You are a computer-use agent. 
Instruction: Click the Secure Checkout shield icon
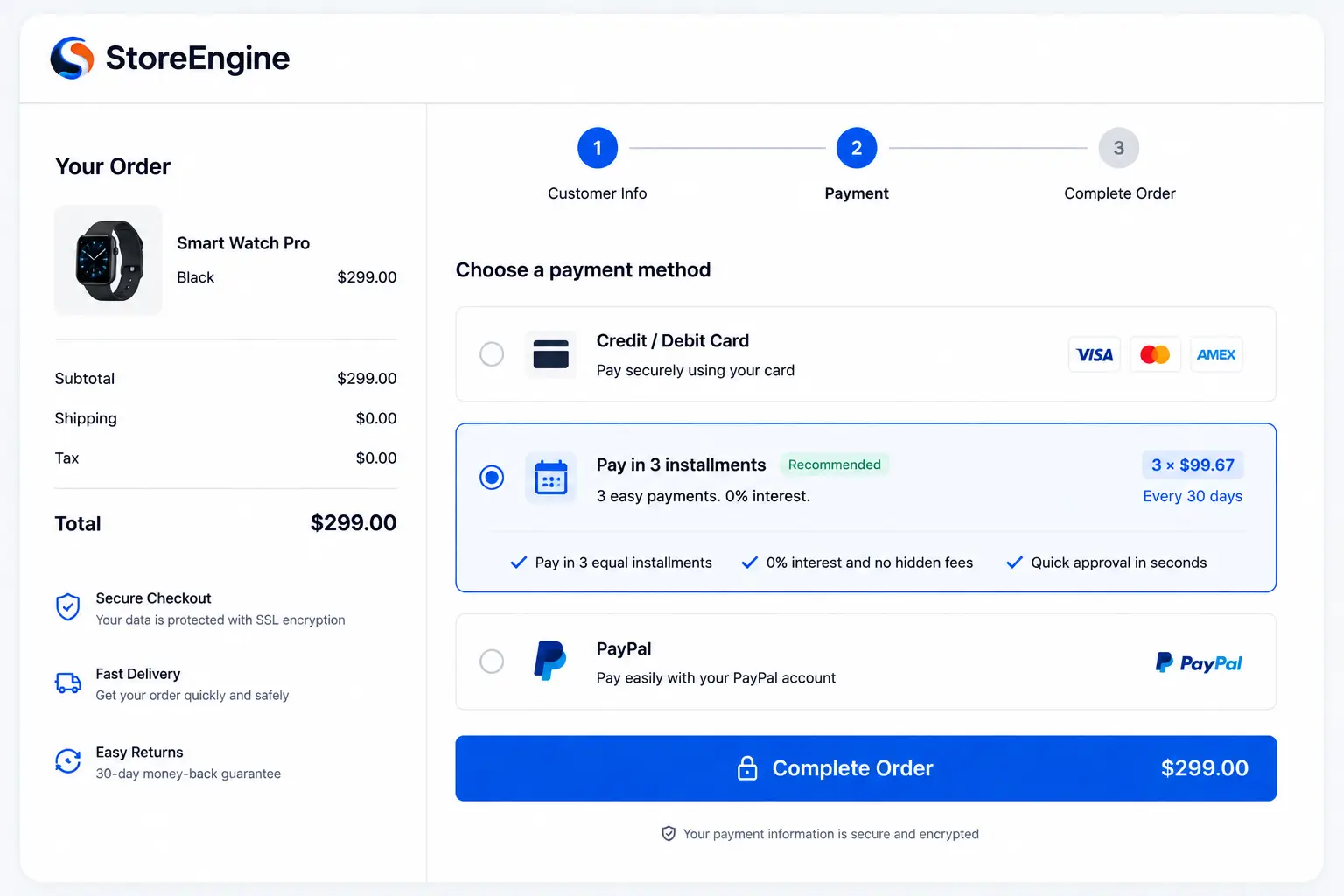[x=68, y=606]
